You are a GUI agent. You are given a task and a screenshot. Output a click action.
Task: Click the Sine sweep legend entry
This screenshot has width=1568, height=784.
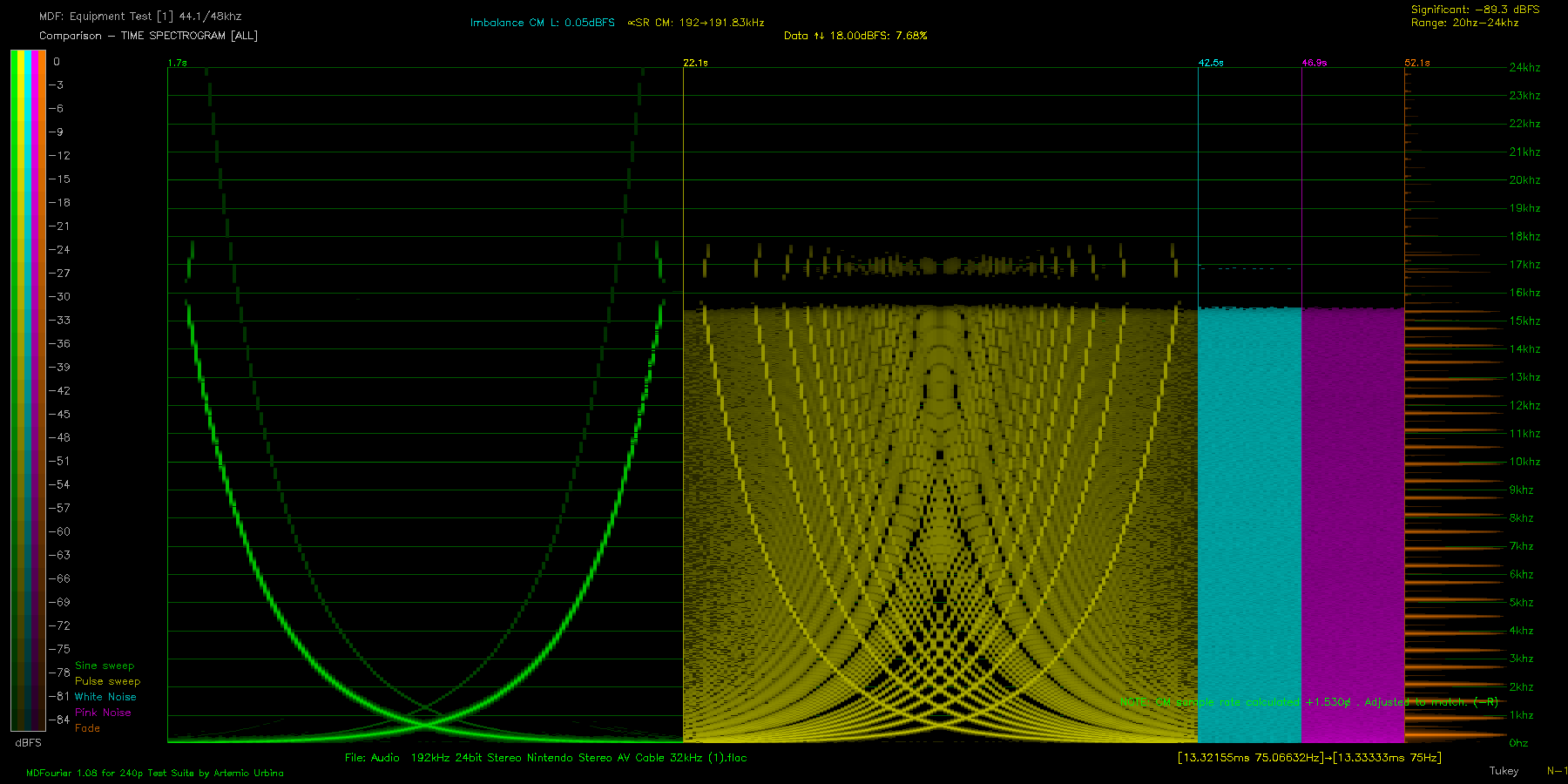click(105, 666)
